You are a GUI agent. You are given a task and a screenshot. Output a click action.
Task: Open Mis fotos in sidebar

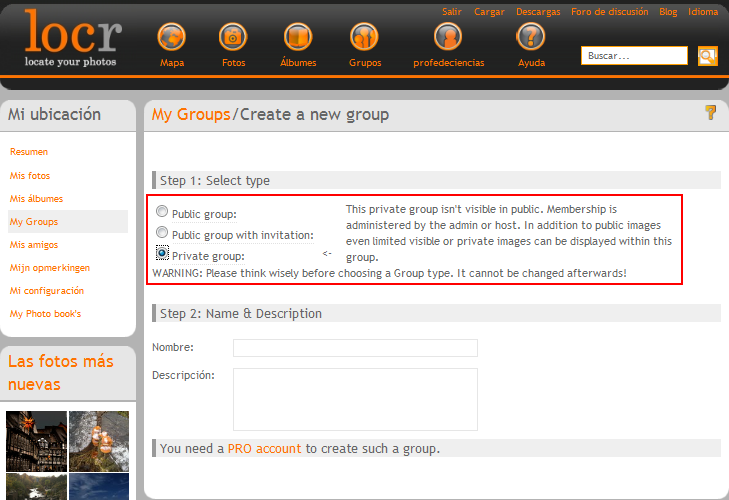(30, 175)
